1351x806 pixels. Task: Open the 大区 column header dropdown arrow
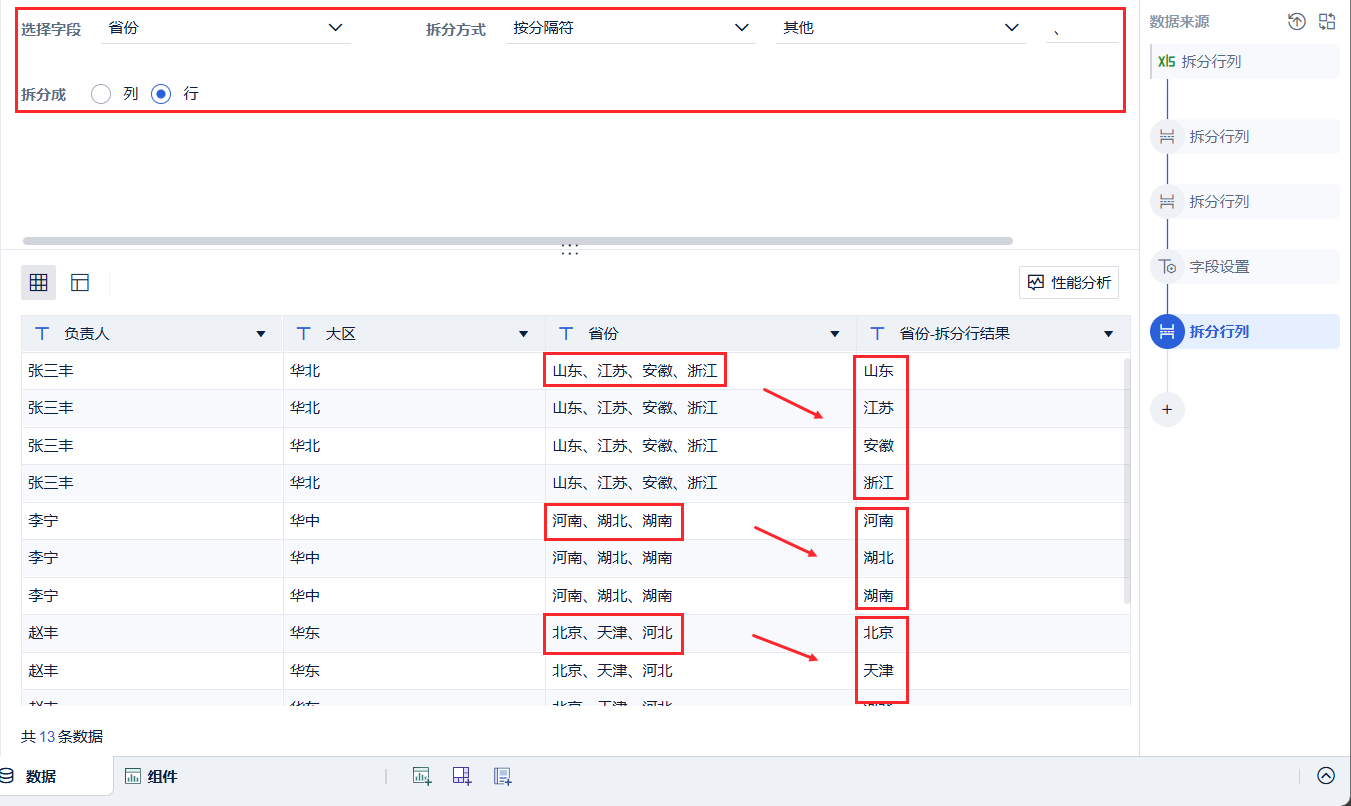523,334
